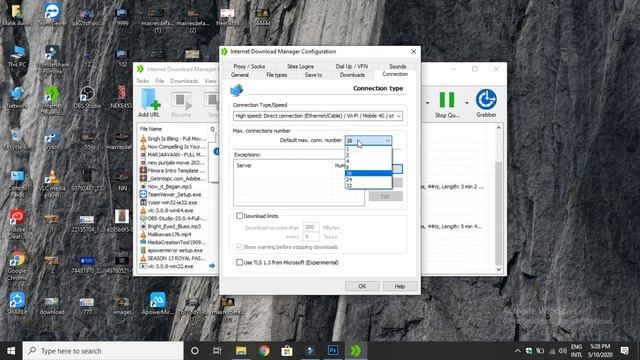The image size is (640, 360).
Task: Open File Explorer from the taskbar
Action: click(x=241, y=351)
